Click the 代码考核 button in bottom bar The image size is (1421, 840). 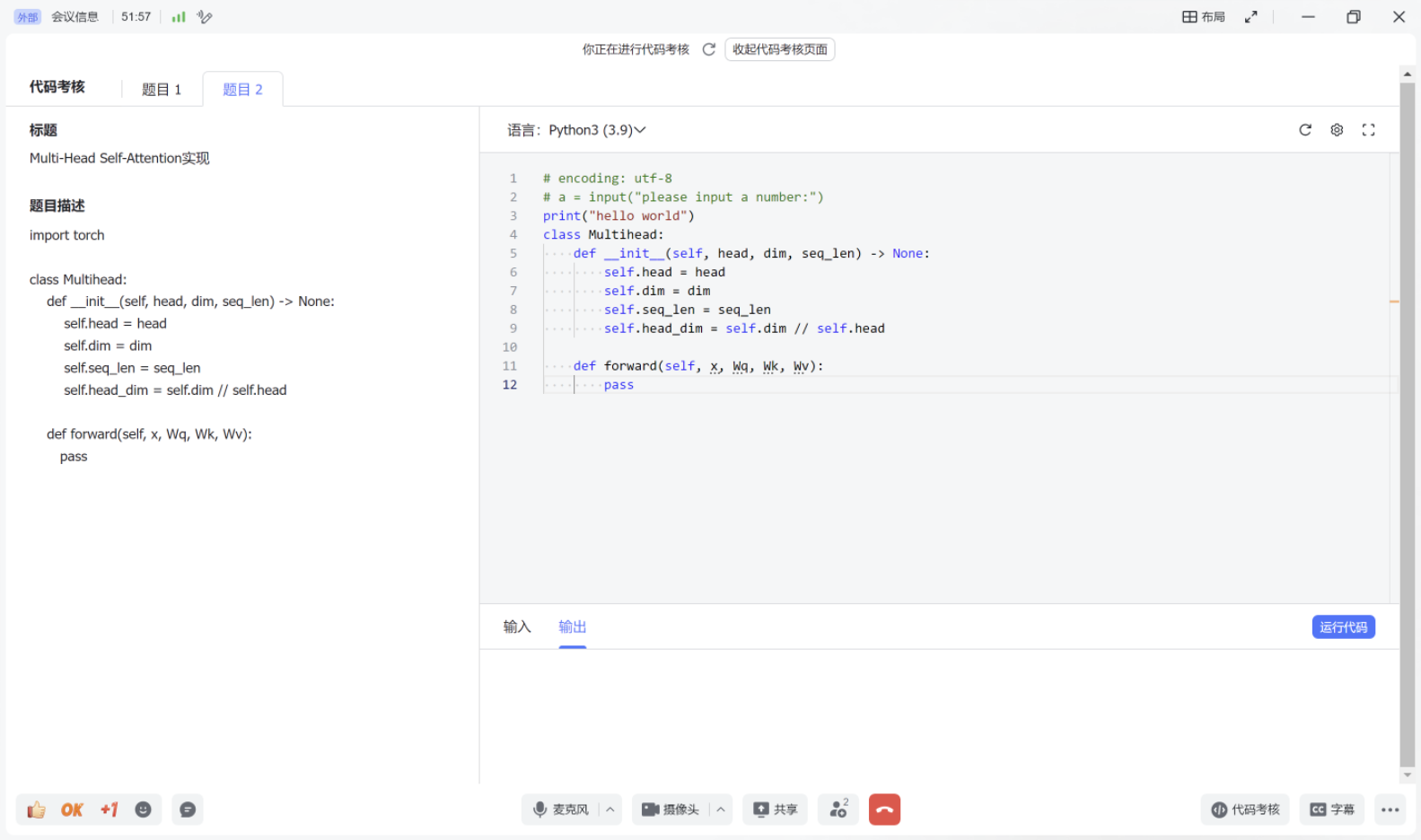pyautogui.click(x=1245, y=809)
